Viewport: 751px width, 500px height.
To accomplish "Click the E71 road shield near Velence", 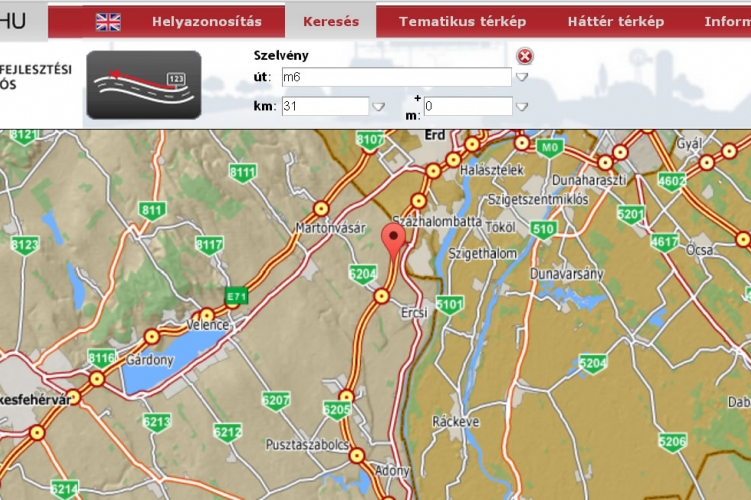I will [237, 297].
